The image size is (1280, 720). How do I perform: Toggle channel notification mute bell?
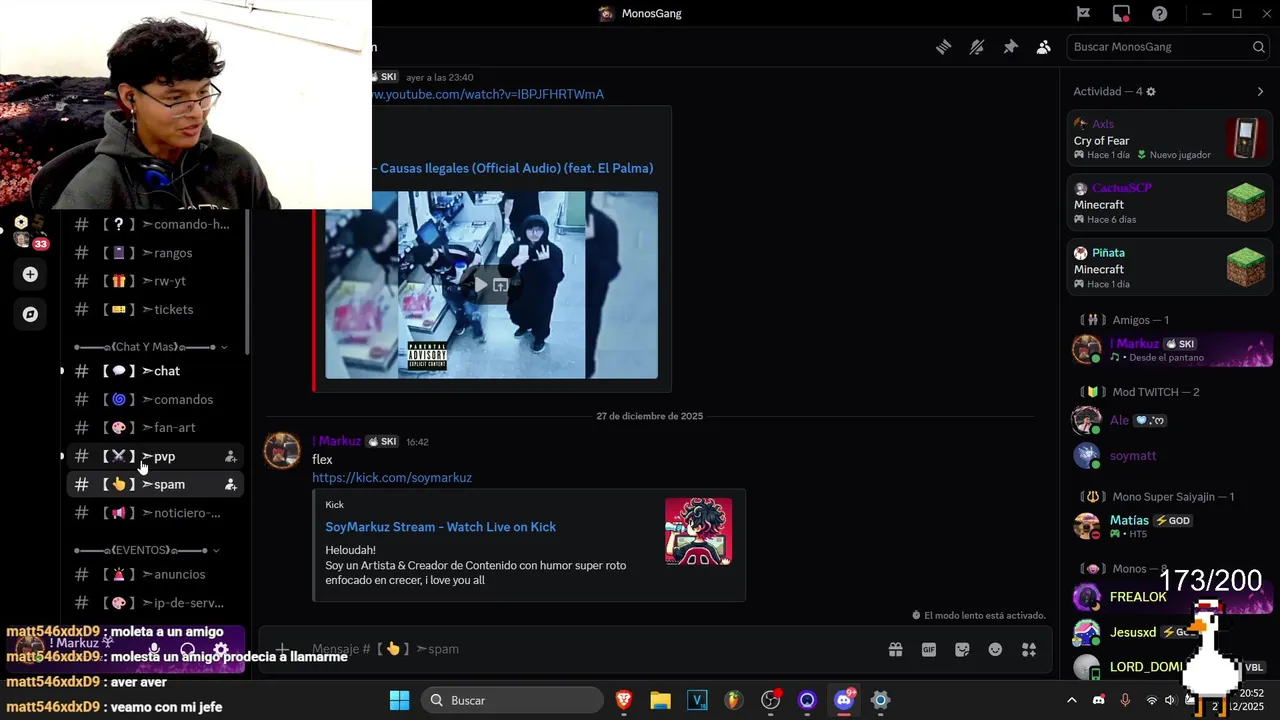977,47
